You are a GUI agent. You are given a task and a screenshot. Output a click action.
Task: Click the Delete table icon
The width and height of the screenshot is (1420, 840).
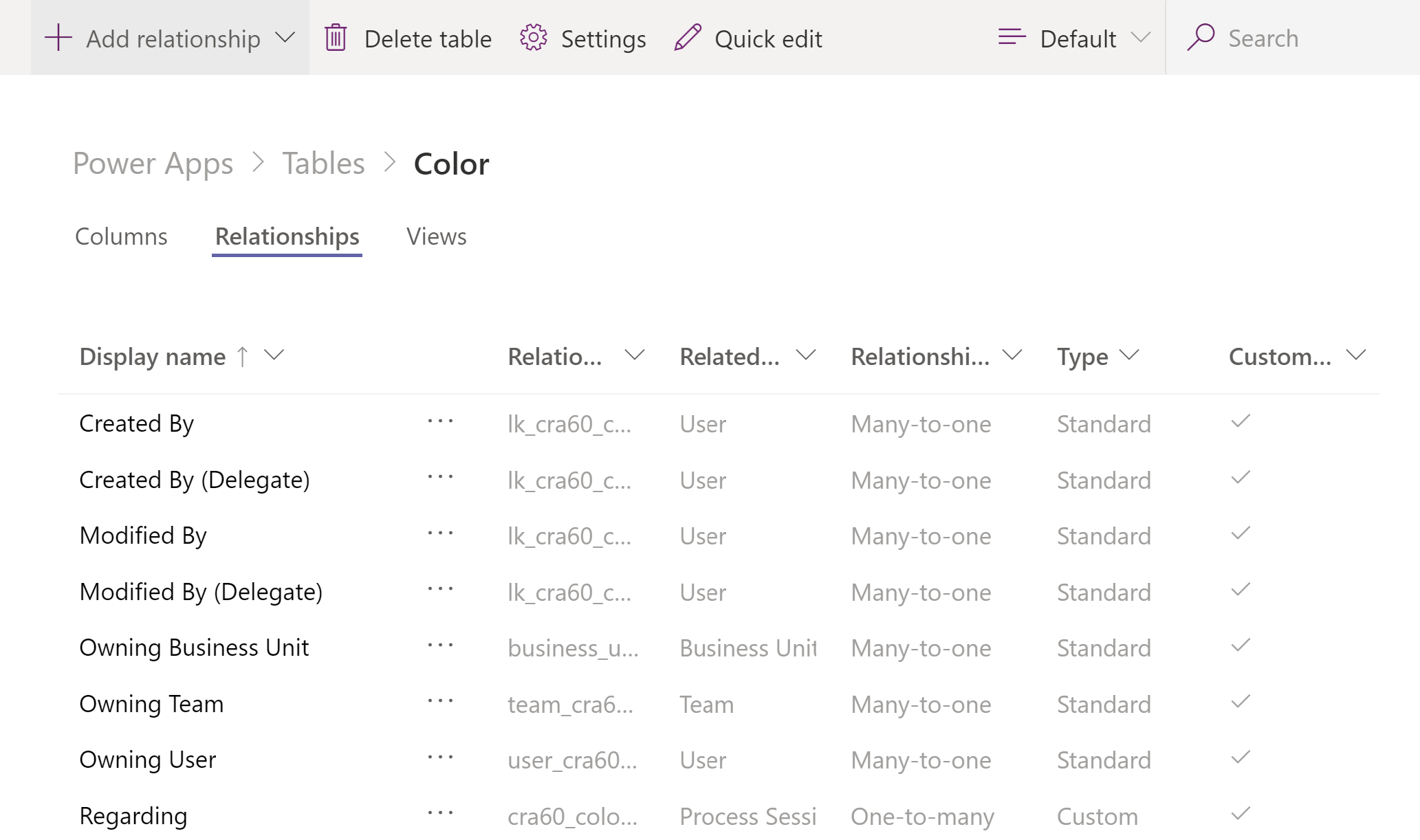337,37
